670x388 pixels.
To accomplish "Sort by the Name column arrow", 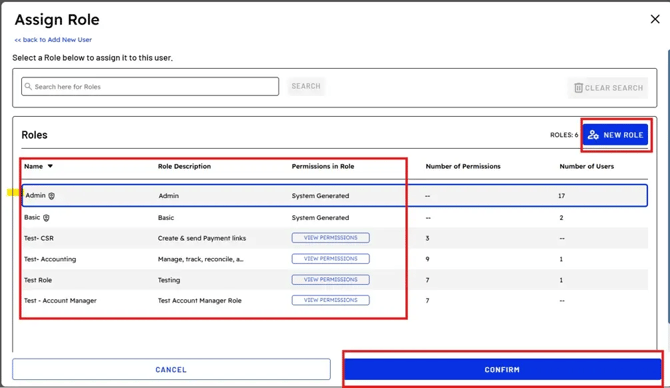I will coord(50,166).
